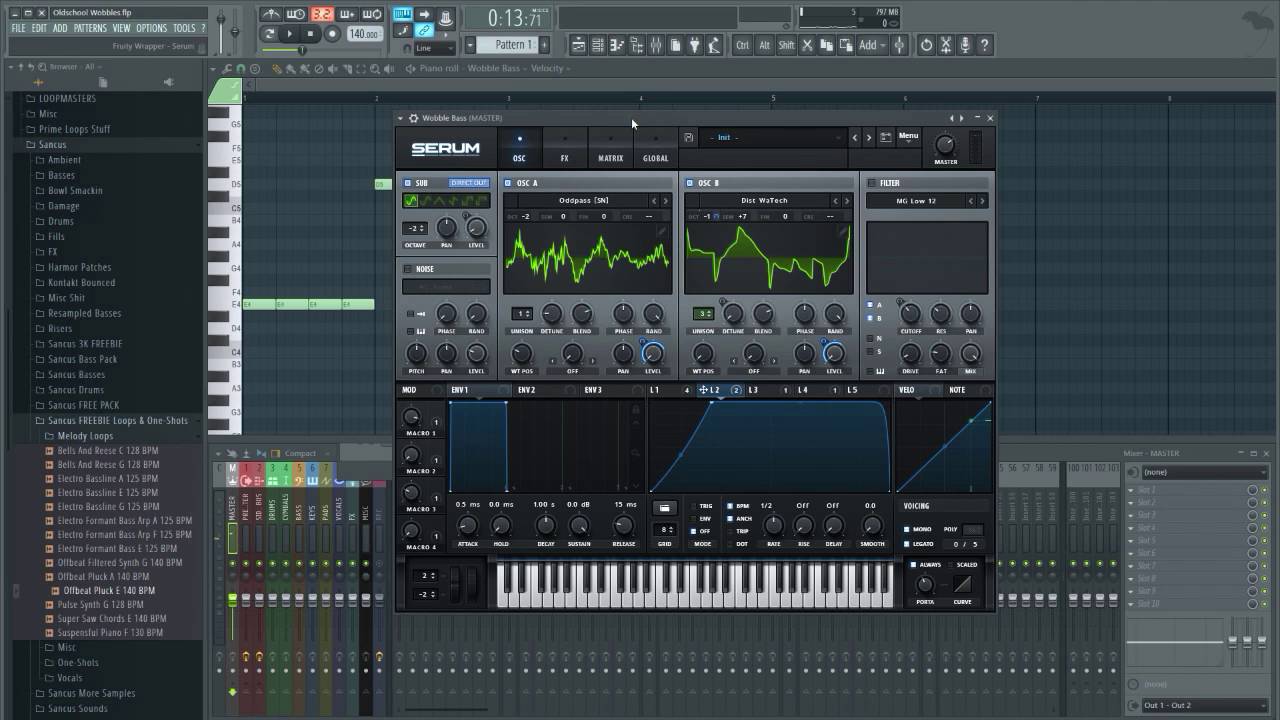This screenshot has width=1280, height=720.
Task: Toggle LFO BPM sync checkbox
Action: (730, 506)
